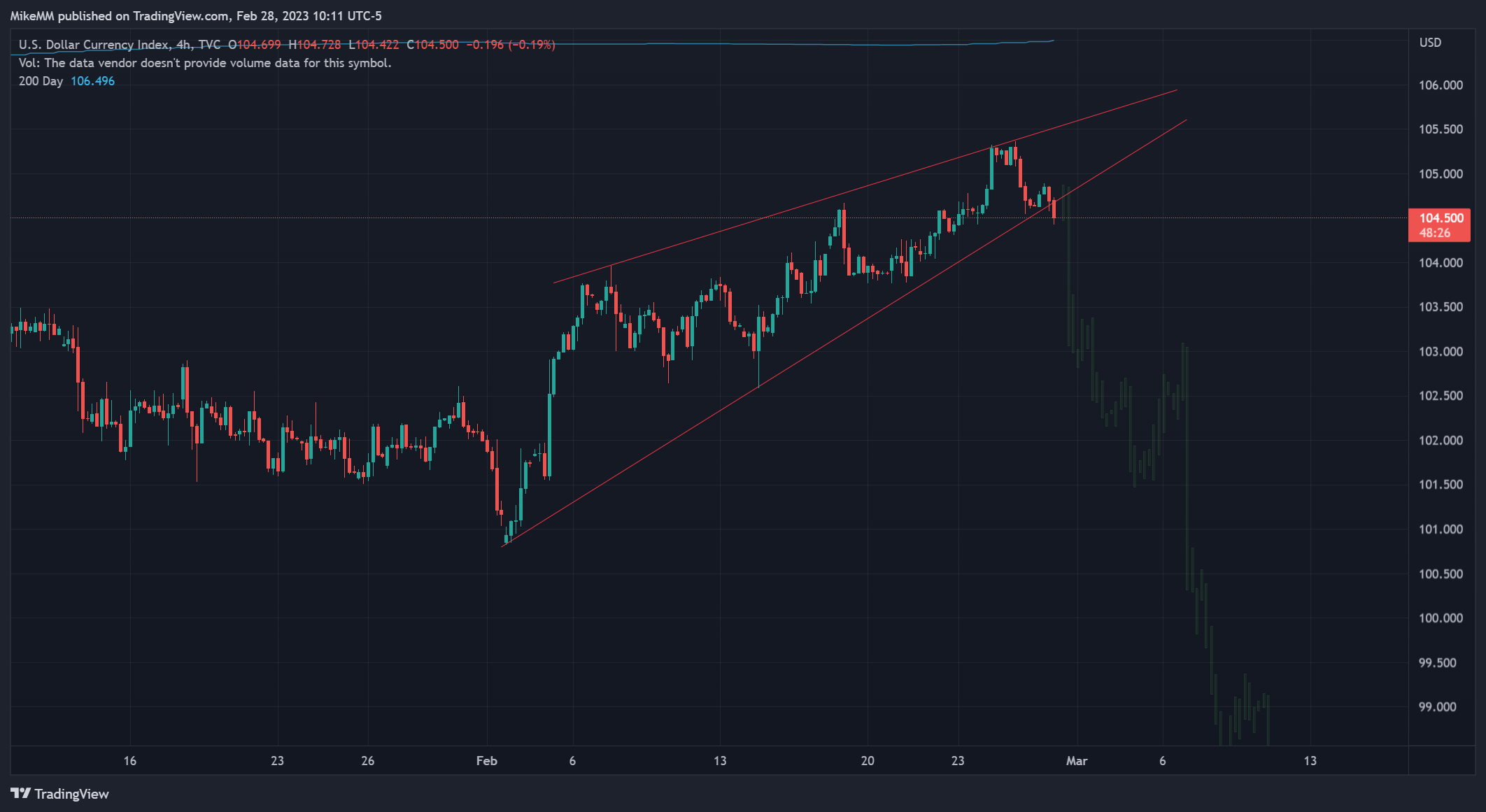Click the MikeMM published on TradingView.com header
1486x812 pixels.
click(196, 16)
